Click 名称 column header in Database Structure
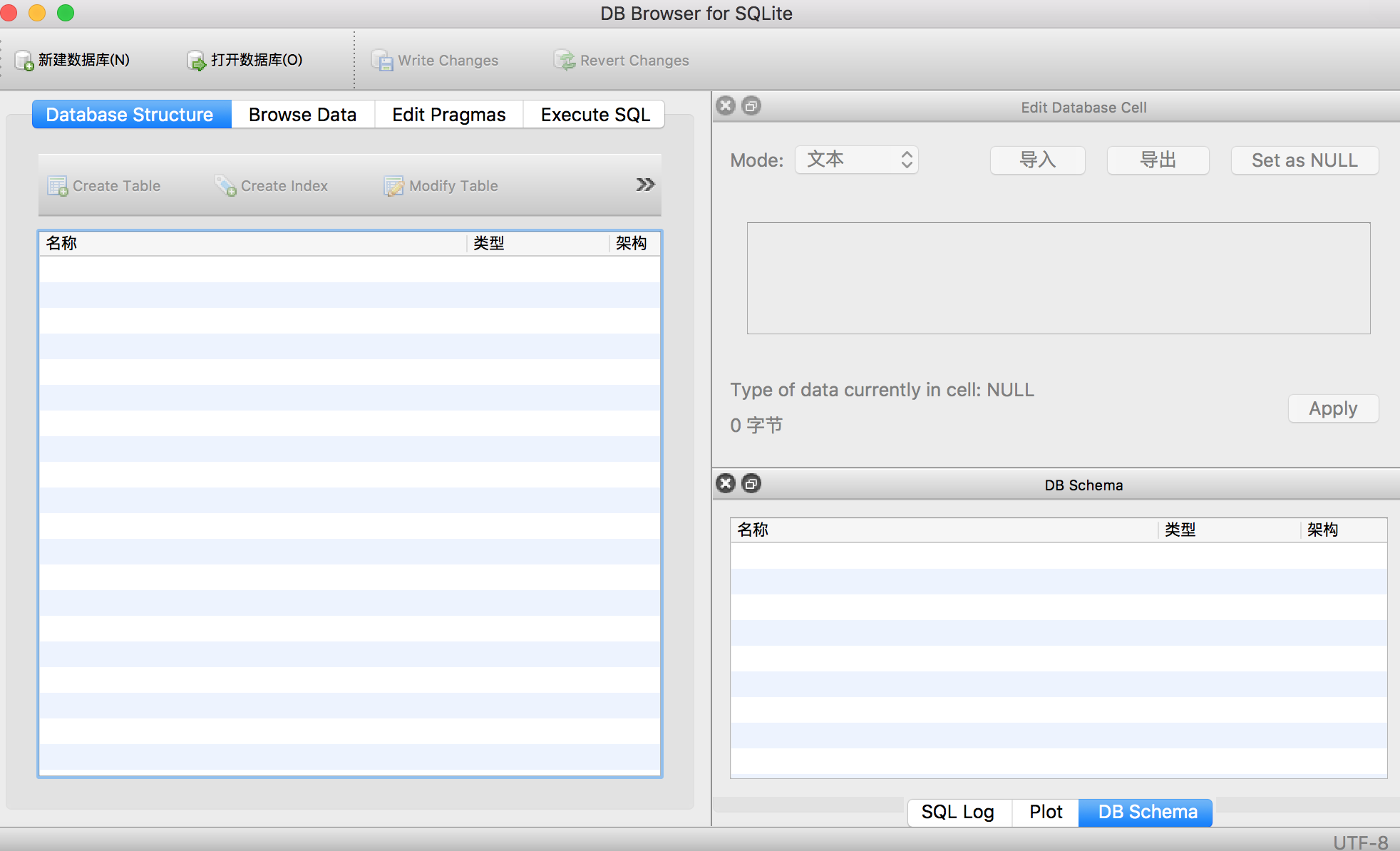The width and height of the screenshot is (1400, 851). coord(253,244)
